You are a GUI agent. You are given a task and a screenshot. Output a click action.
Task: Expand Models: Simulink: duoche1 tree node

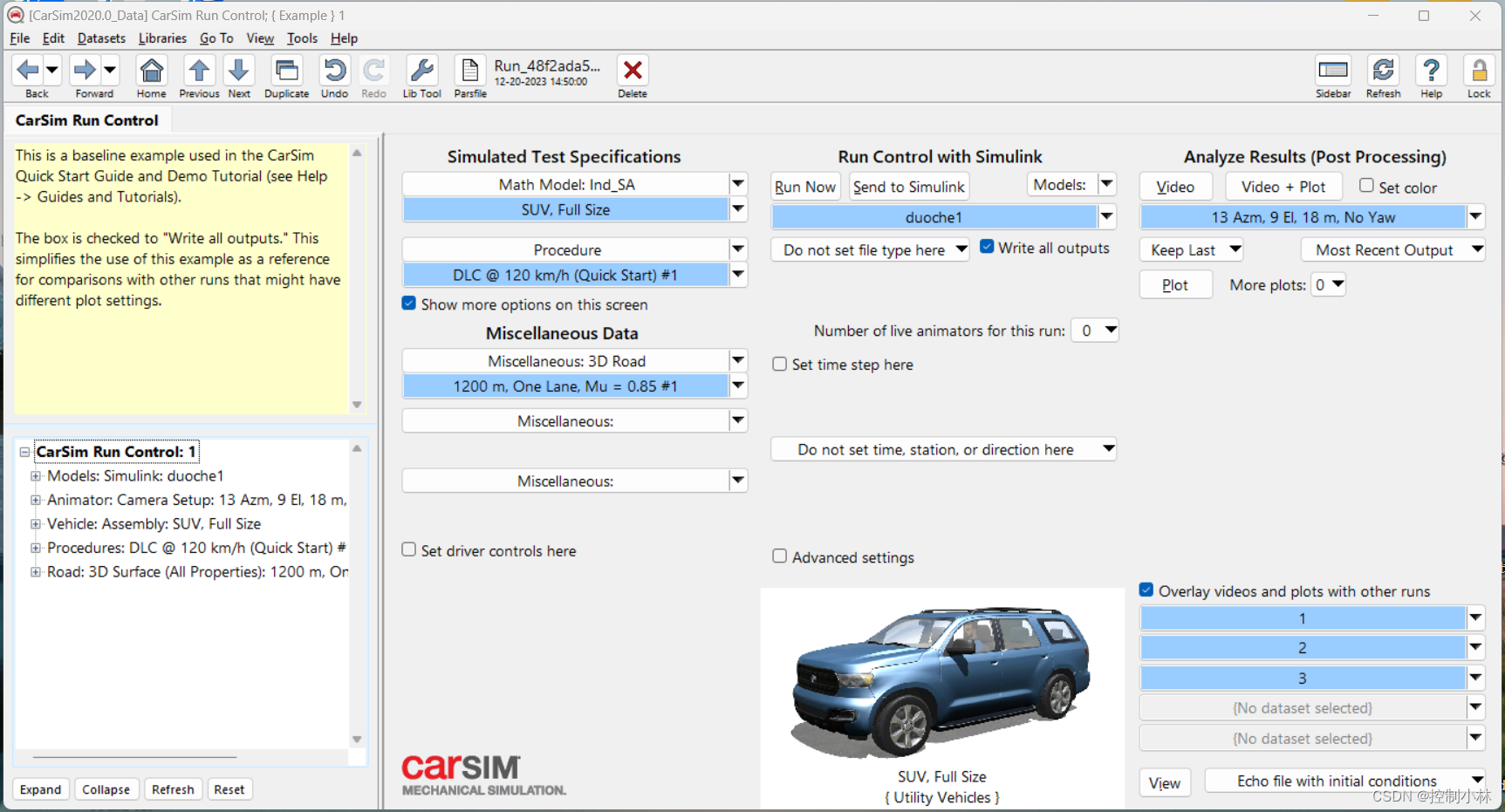36,476
